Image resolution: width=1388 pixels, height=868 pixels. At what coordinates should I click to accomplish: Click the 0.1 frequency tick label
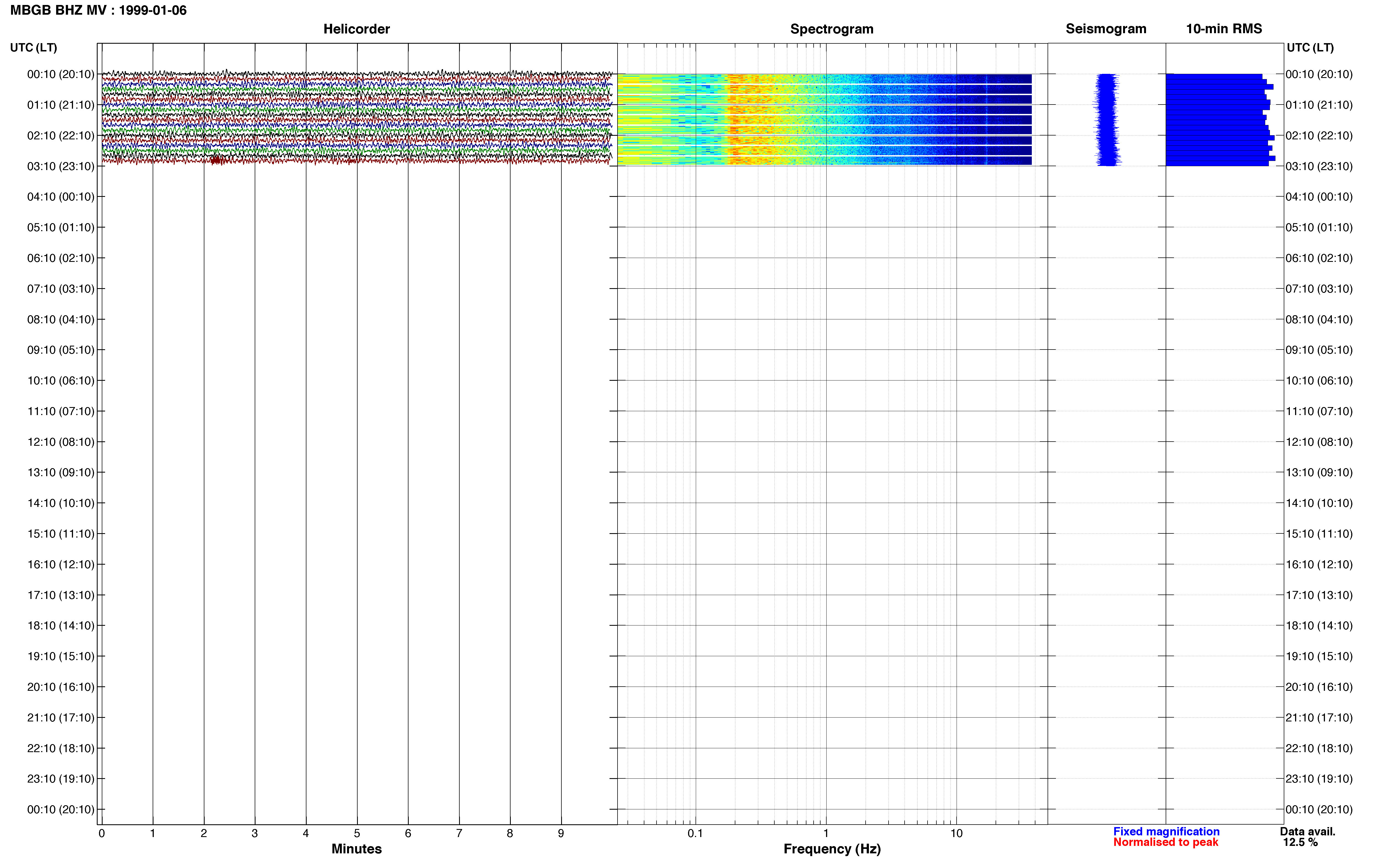(695, 833)
